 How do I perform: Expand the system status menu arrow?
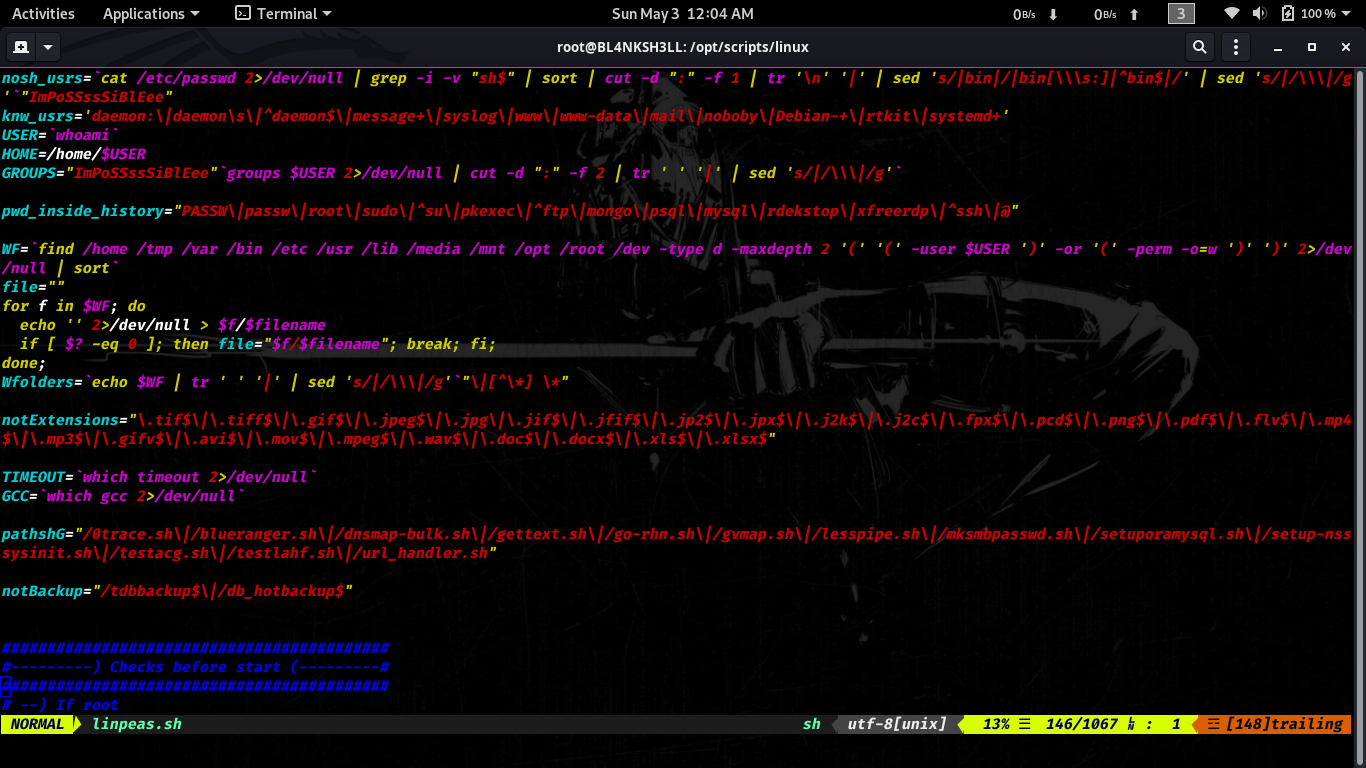point(1348,14)
